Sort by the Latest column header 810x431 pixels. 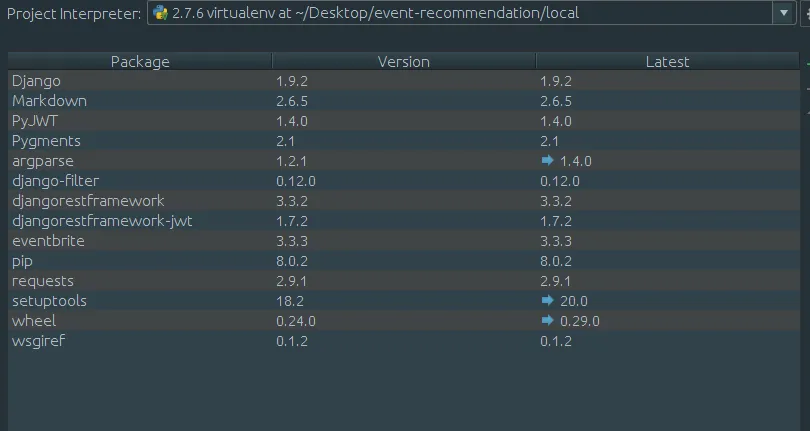[667, 61]
